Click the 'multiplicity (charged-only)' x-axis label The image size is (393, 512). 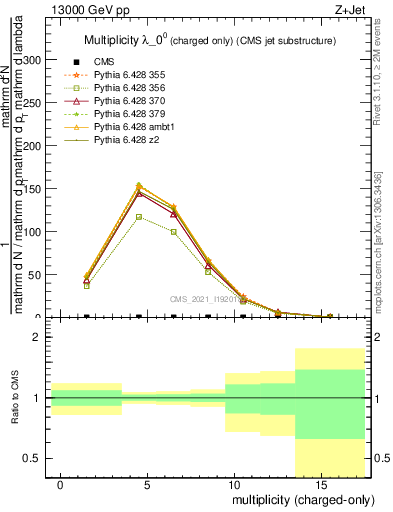[x=303, y=500]
